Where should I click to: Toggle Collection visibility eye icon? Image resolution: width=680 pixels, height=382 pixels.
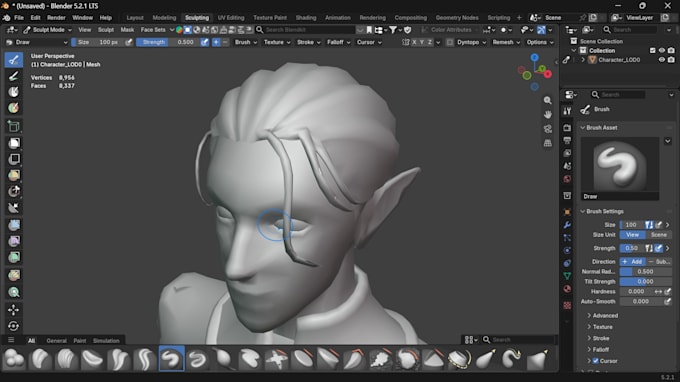click(662, 51)
